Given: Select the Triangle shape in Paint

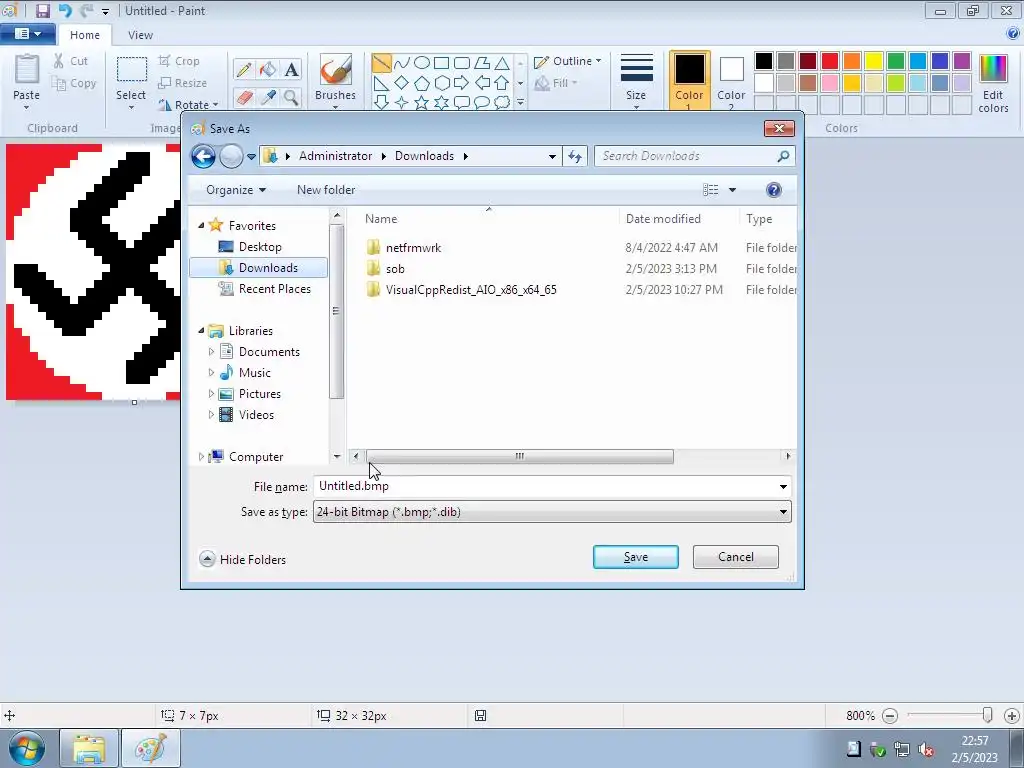Looking at the screenshot, I should pyautogui.click(x=502, y=63).
